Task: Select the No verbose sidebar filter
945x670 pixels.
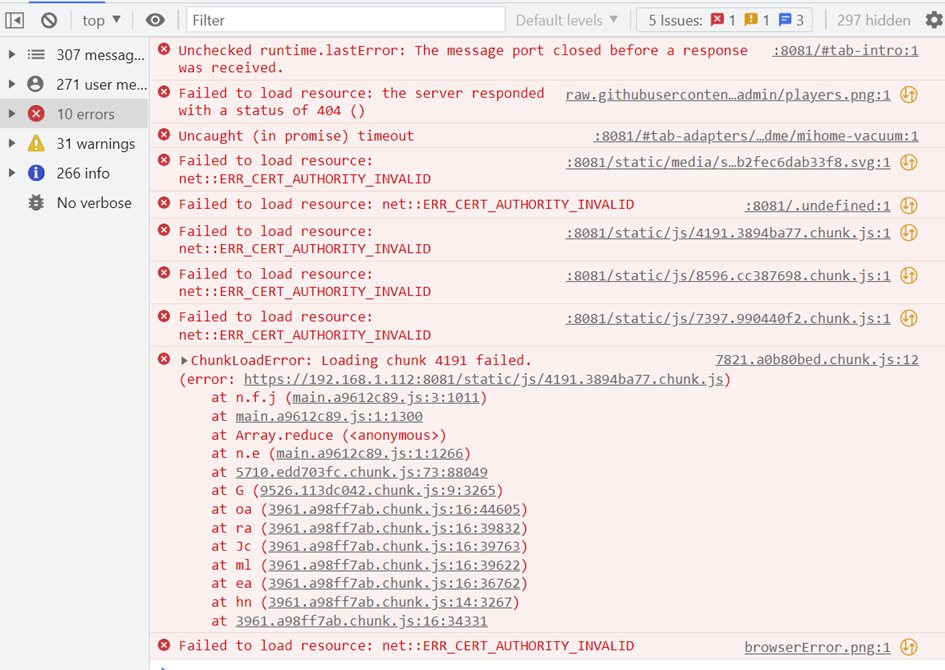Action: point(96,203)
